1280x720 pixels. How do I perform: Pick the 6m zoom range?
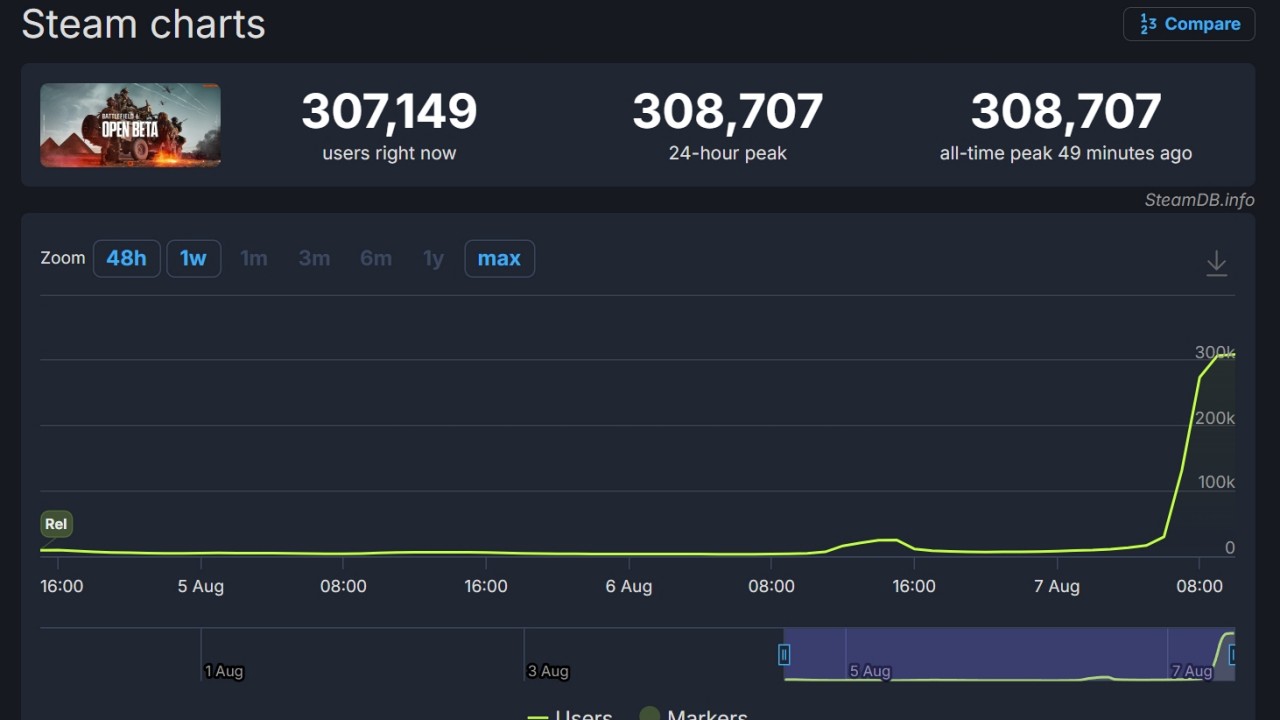point(375,259)
